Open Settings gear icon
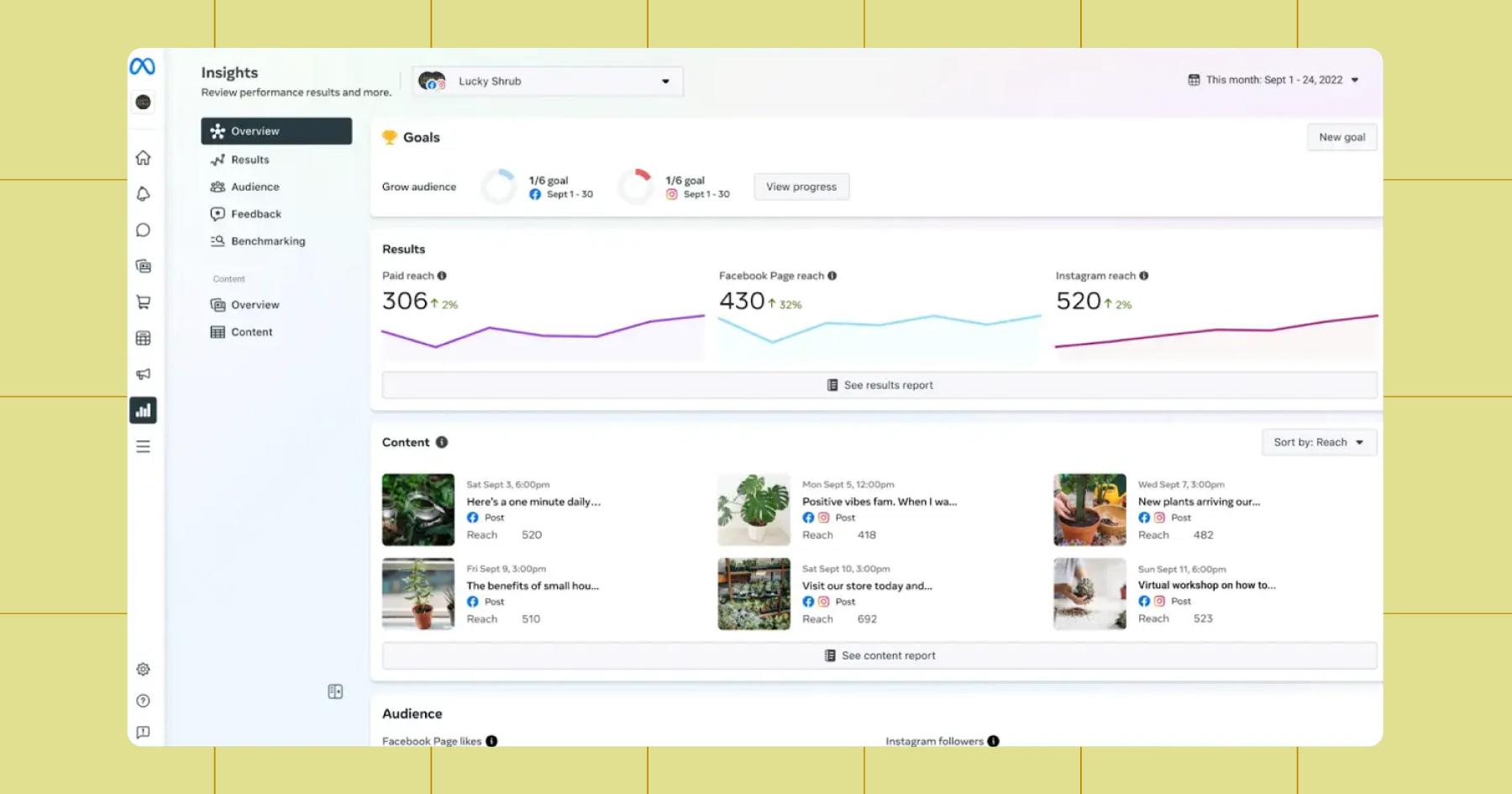Viewport: 1512px width, 794px height. pos(144,670)
